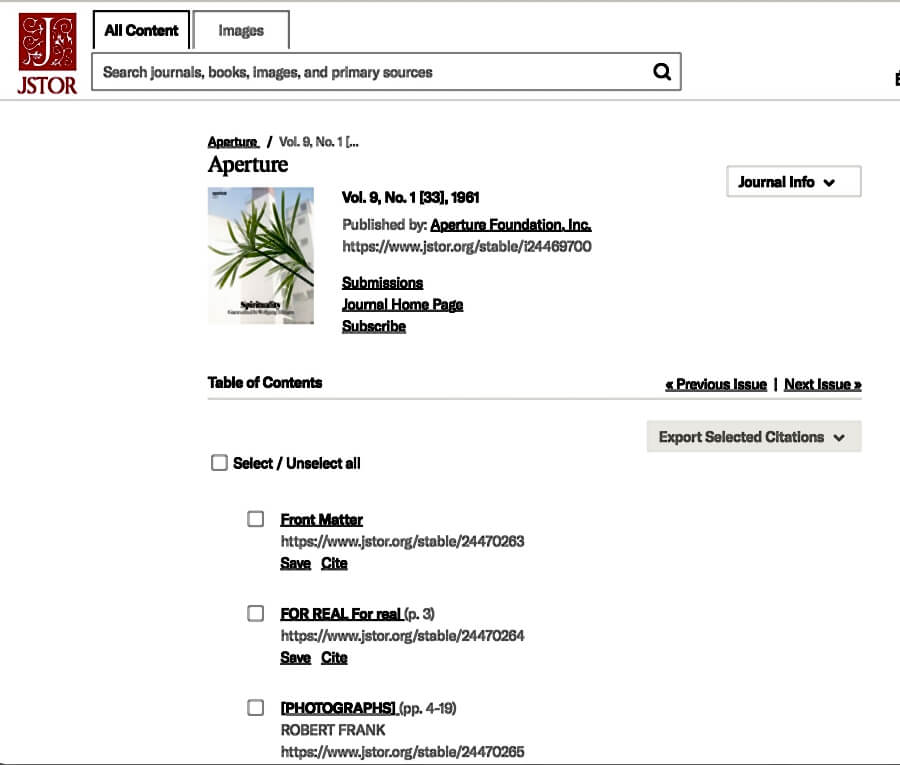
Task: Click the JSTOR logo
Action: [47, 54]
